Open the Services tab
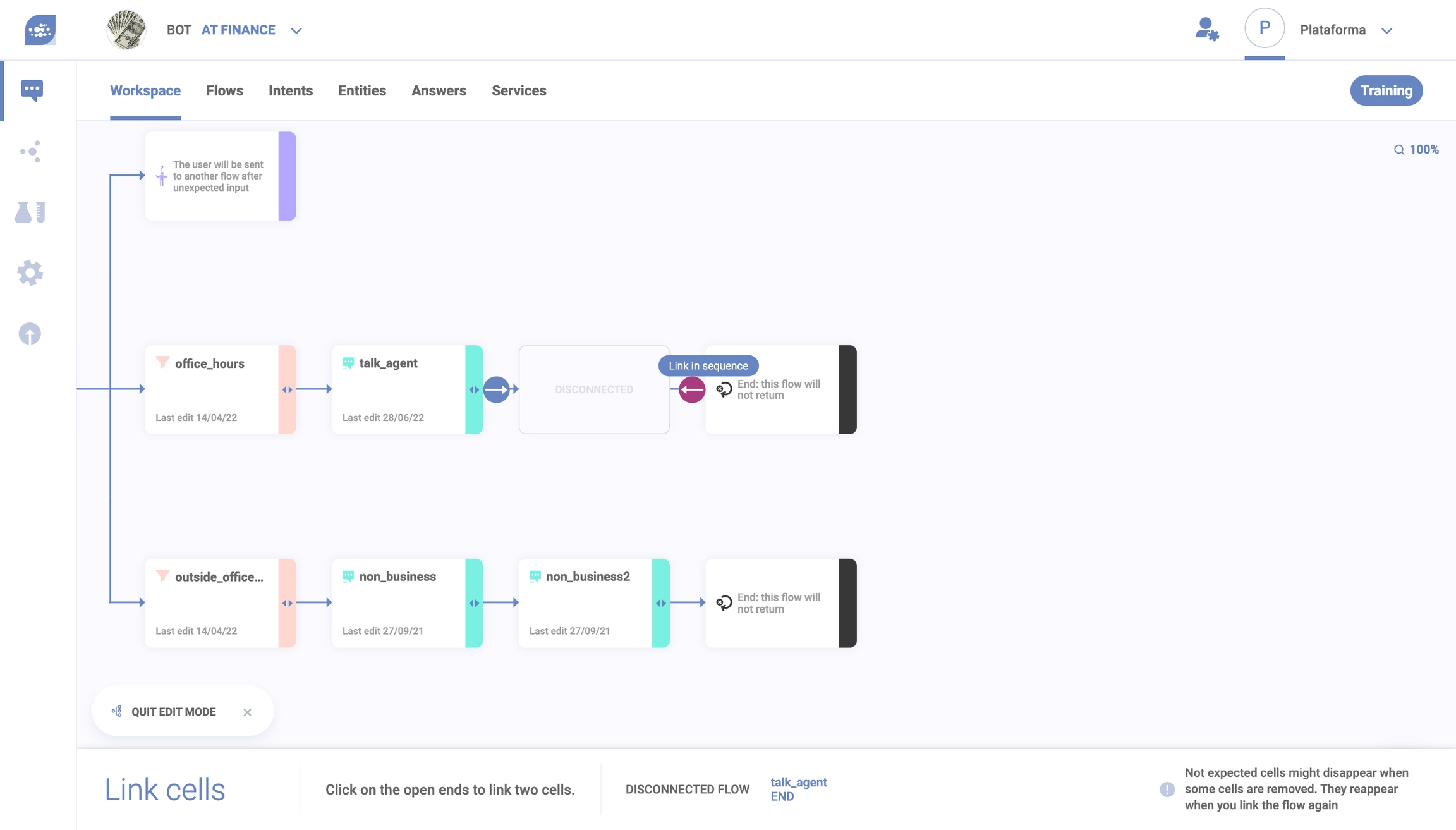The image size is (1456, 830). [x=519, y=90]
